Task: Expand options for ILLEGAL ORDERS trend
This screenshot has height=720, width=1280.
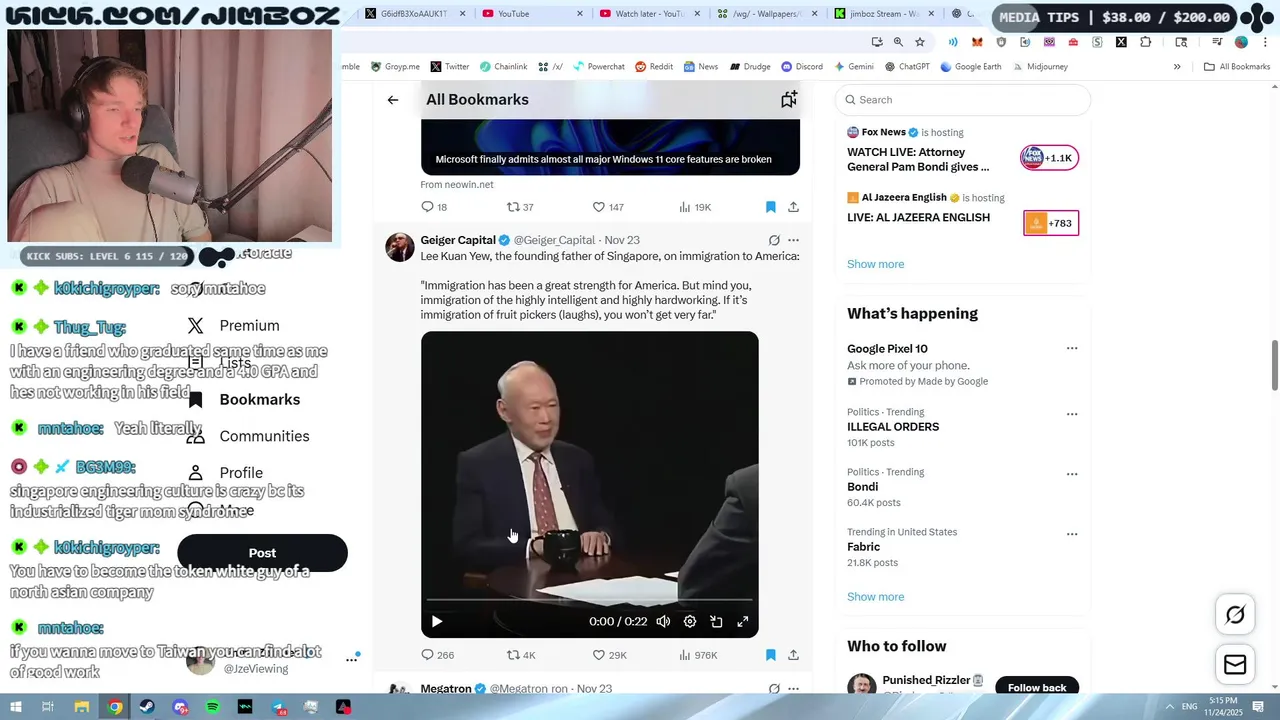Action: tap(1072, 414)
